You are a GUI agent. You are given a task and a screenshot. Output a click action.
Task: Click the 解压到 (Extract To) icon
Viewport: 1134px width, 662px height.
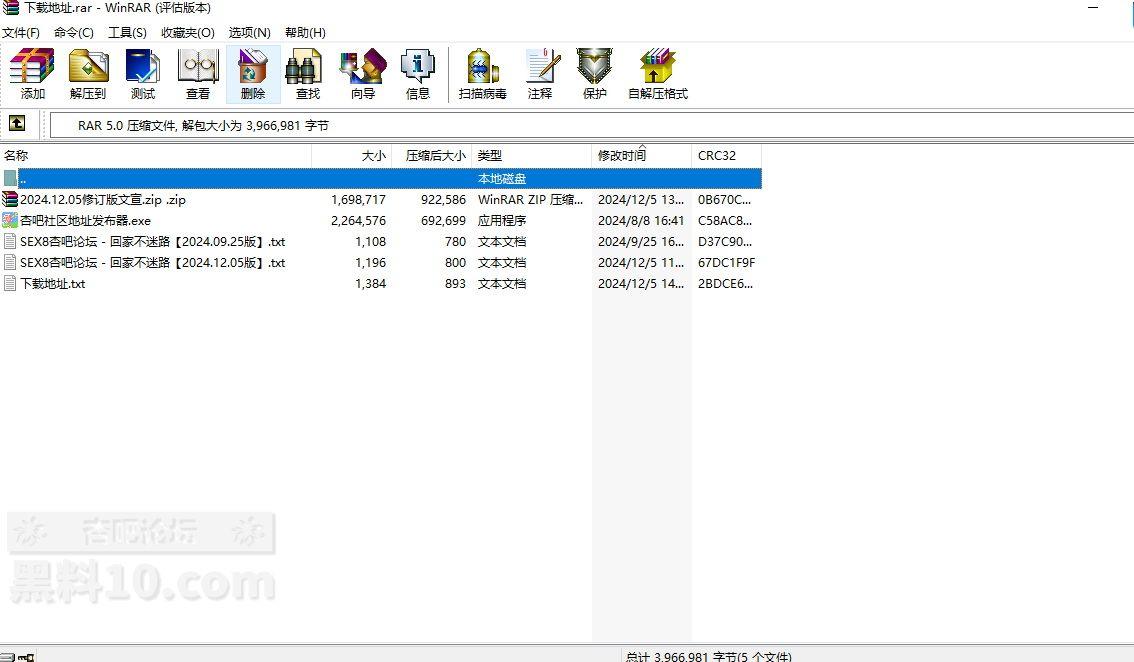pyautogui.click(x=88, y=74)
